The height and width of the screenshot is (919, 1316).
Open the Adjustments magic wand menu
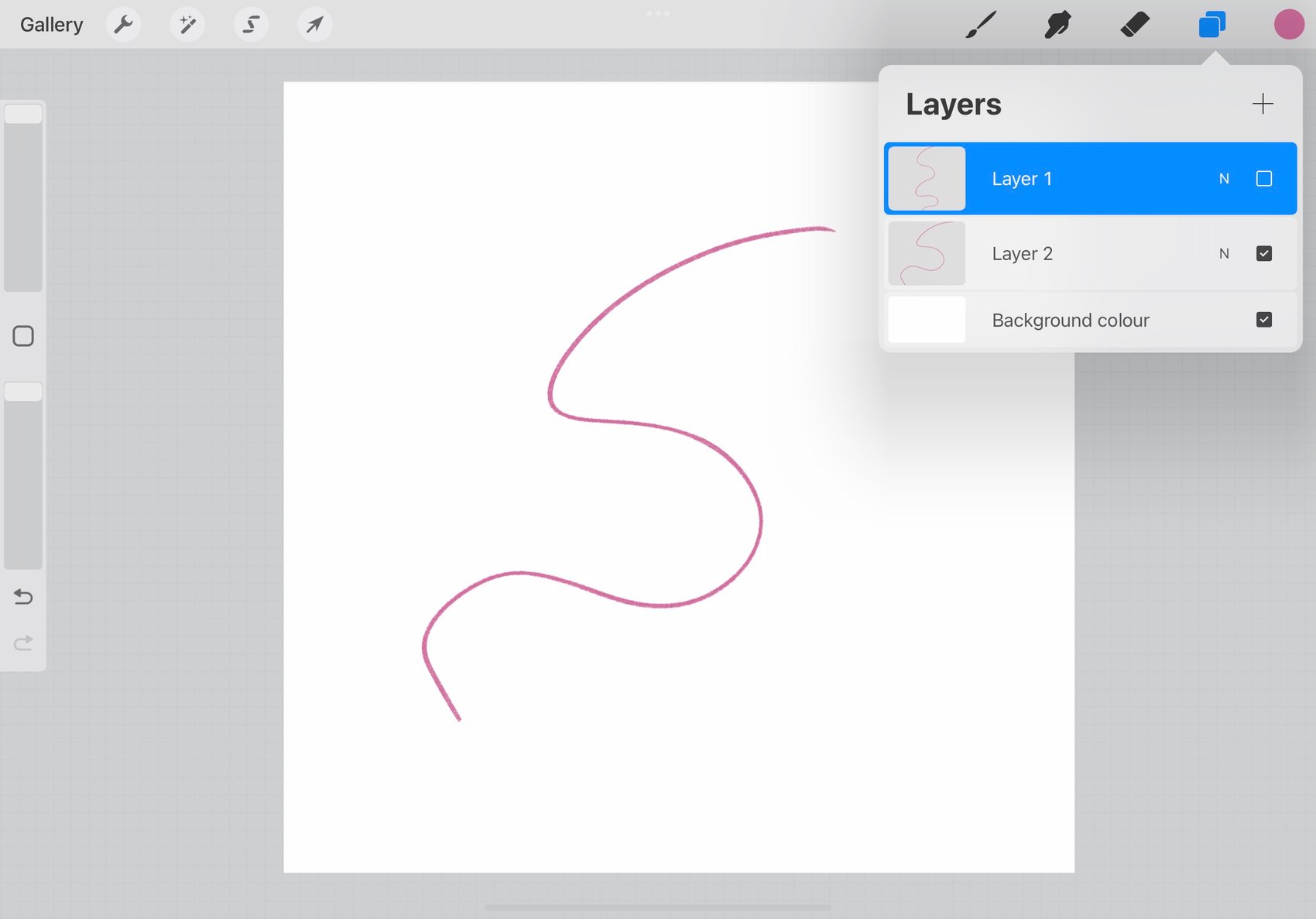(x=187, y=25)
